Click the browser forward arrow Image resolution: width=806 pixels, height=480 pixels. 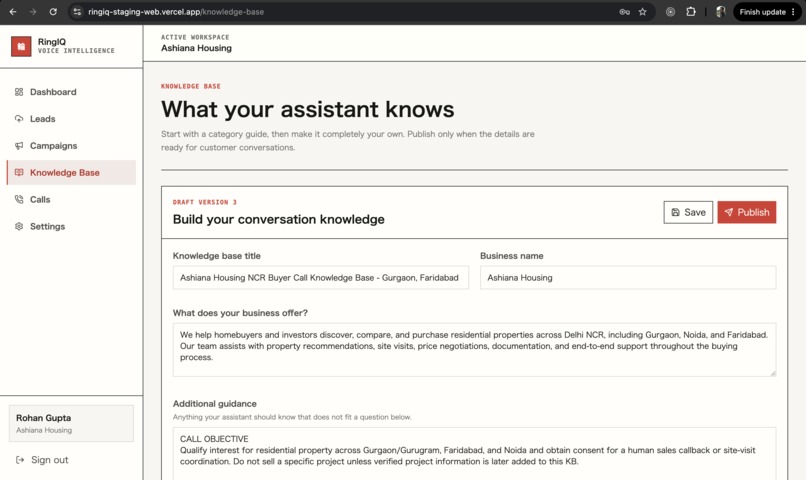click(x=33, y=12)
